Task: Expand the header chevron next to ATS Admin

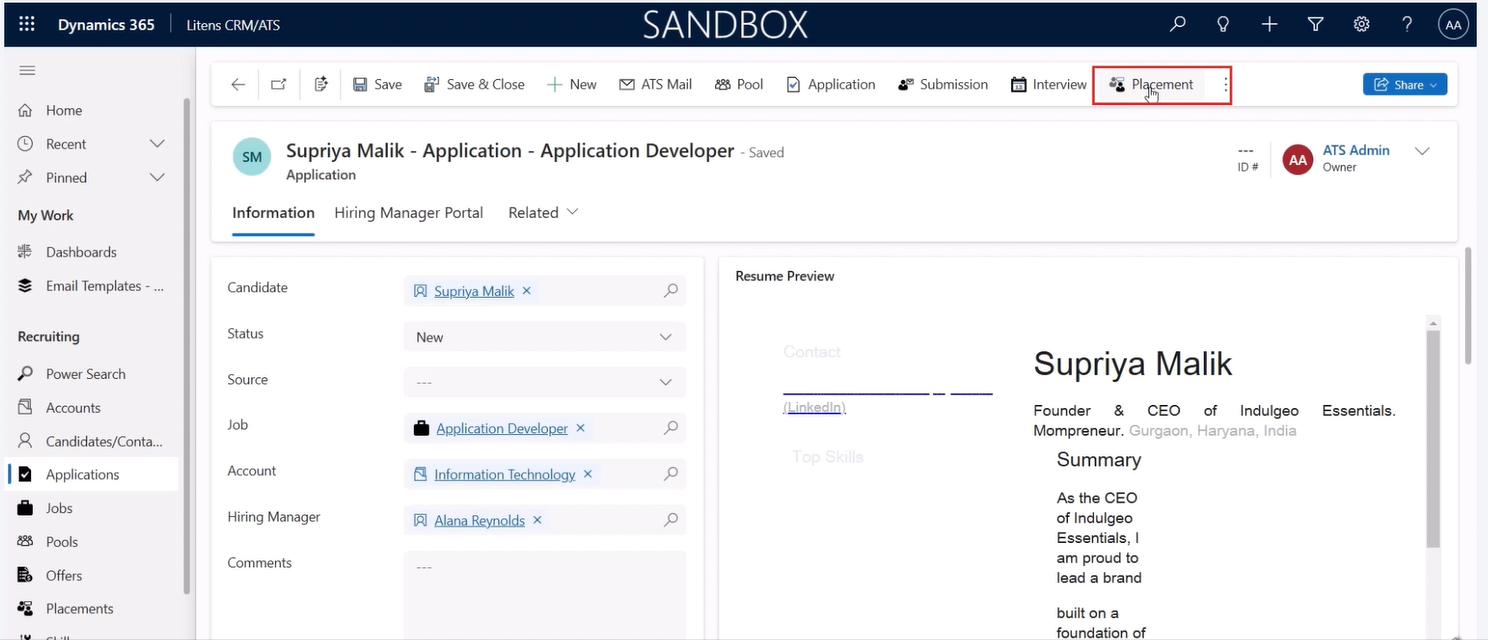Action: (1422, 151)
